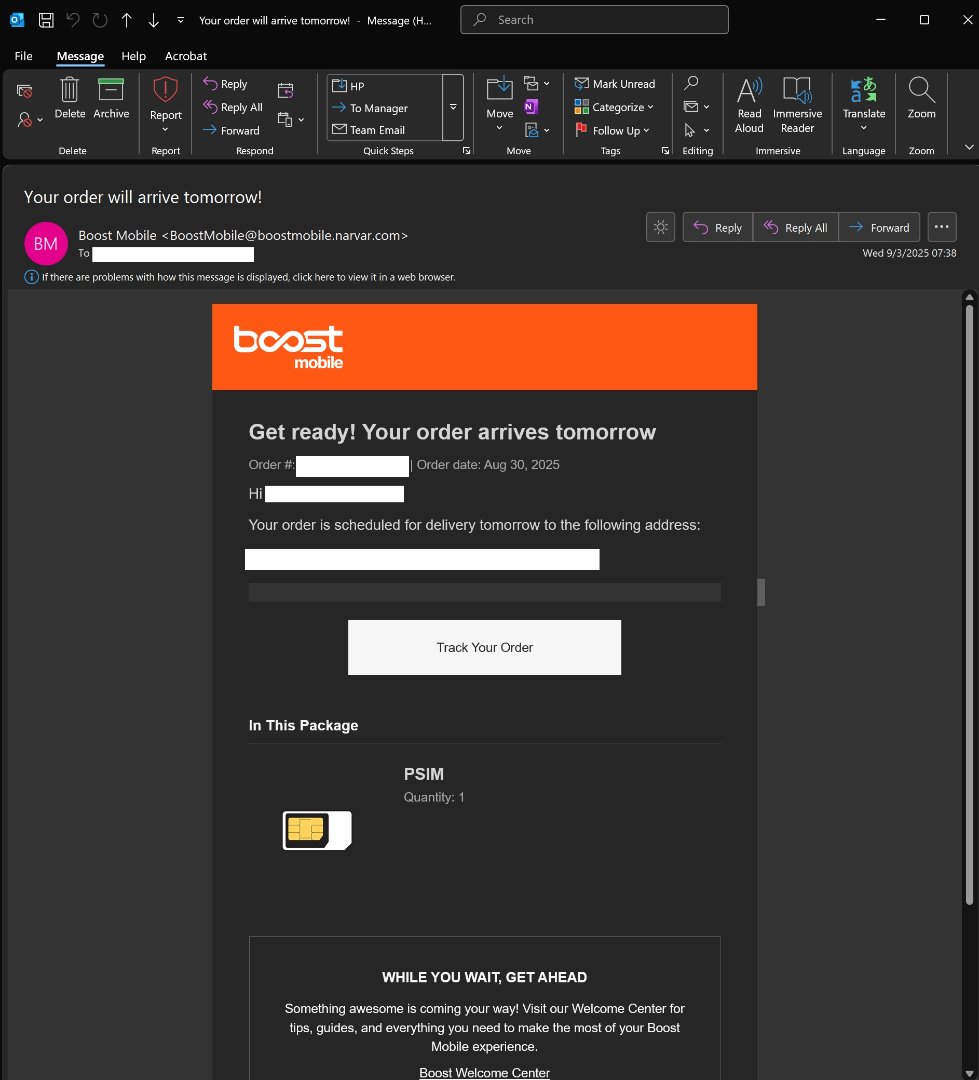
Task: Click Forward in the message header
Action: [878, 227]
